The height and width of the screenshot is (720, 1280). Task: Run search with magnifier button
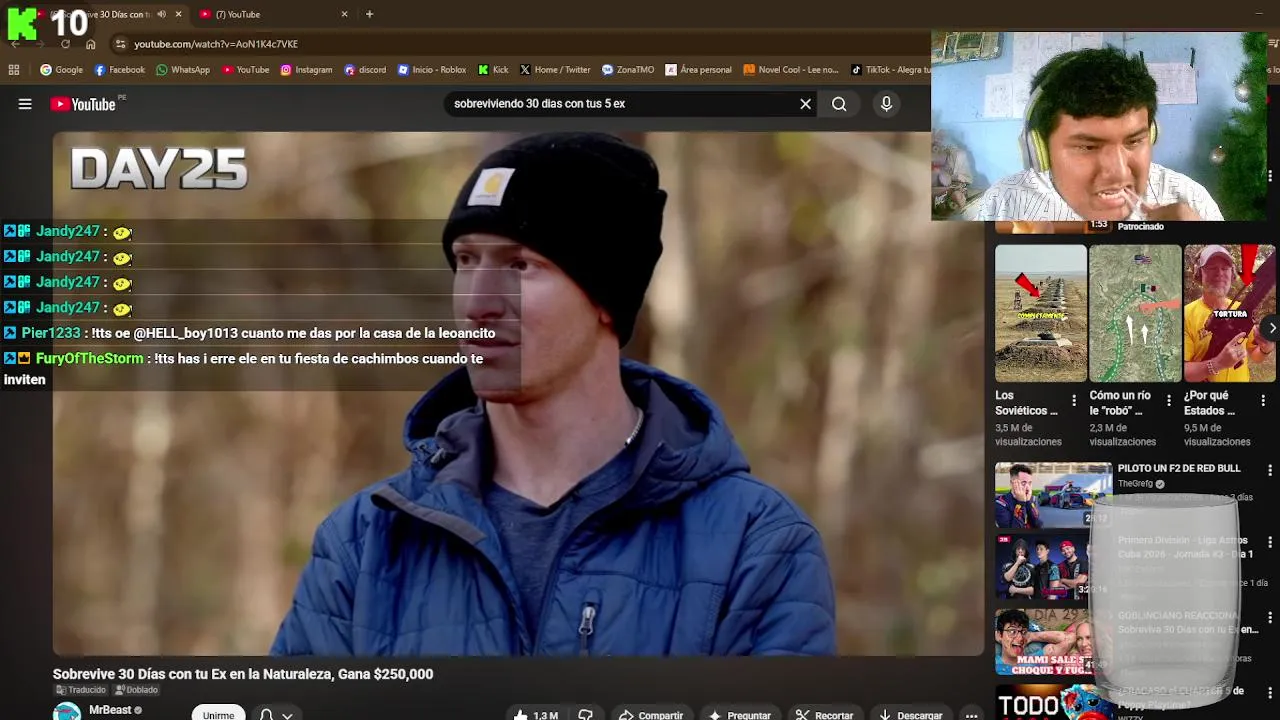(839, 104)
